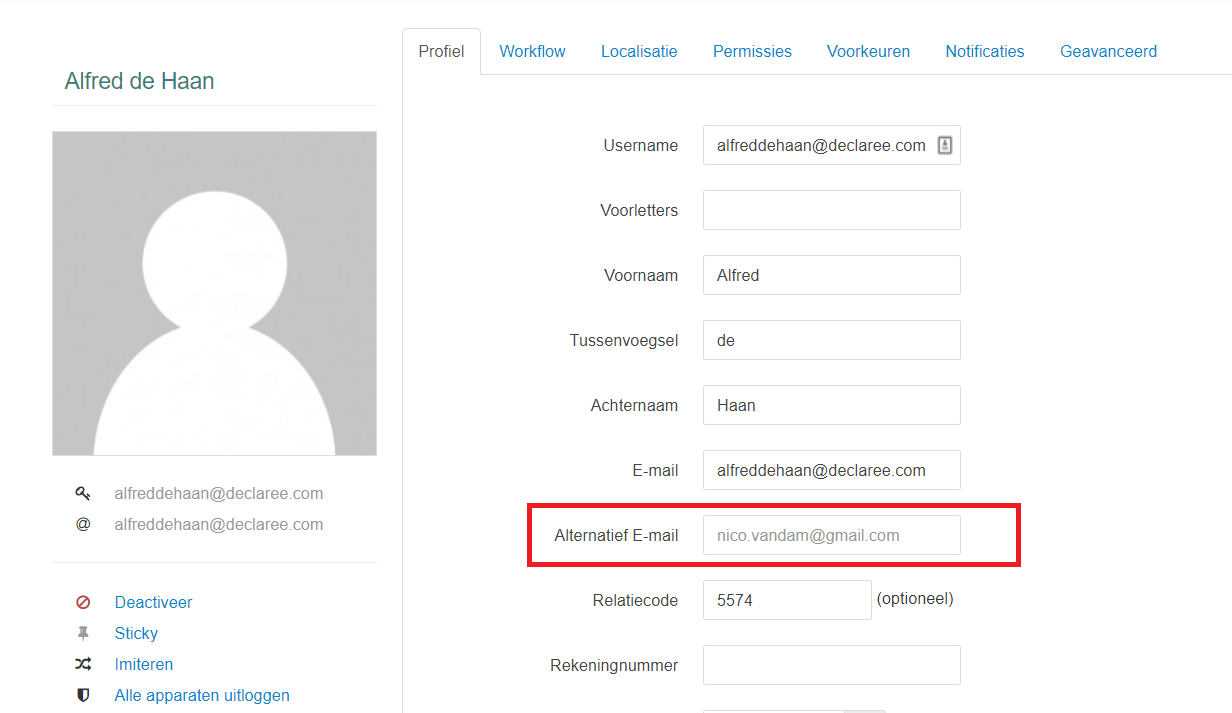This screenshot has width=1232, height=713.
Task: Click the Deactiveer link
Action: click(153, 603)
